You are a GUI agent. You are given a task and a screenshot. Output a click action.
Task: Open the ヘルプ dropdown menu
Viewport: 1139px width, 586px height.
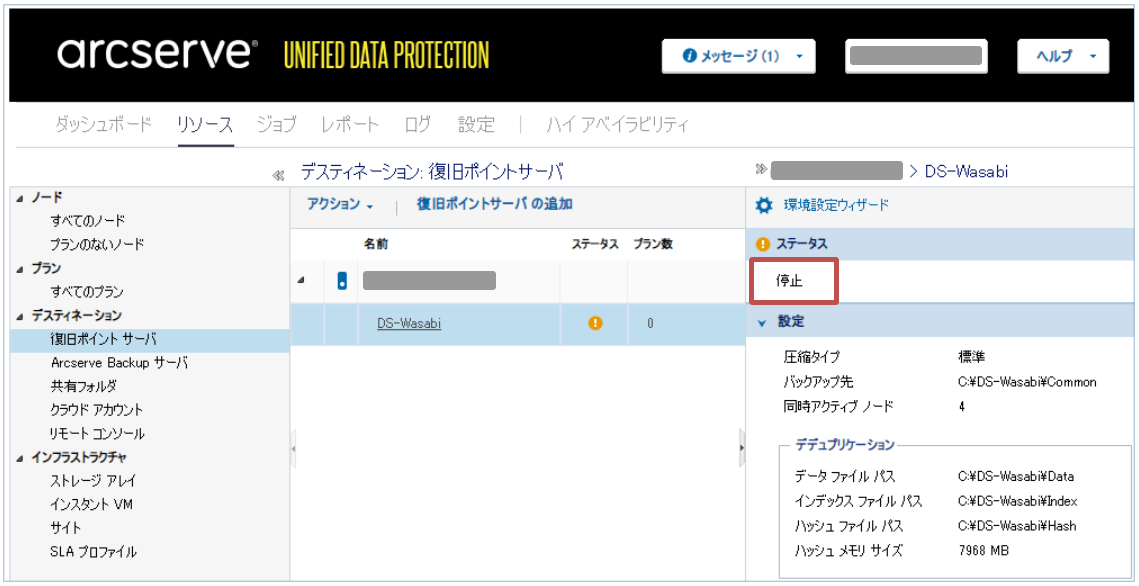point(1063,56)
